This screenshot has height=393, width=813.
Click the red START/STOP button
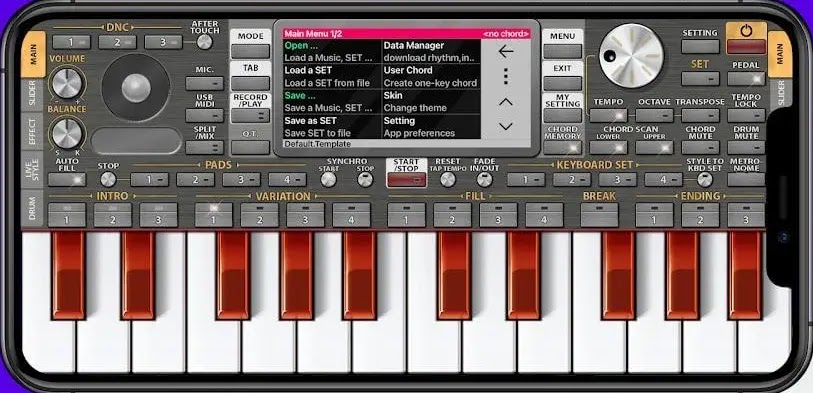[406, 179]
